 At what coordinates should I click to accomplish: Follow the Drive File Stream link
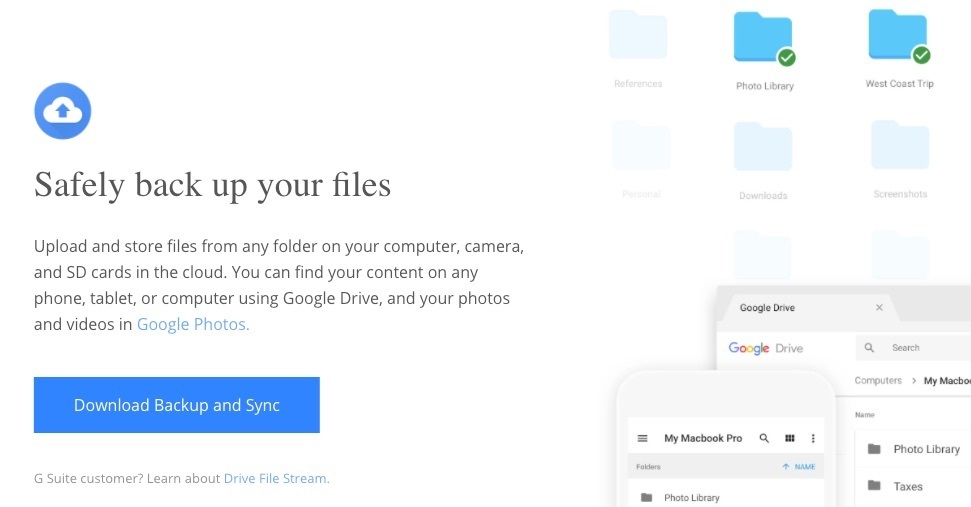[276, 479]
